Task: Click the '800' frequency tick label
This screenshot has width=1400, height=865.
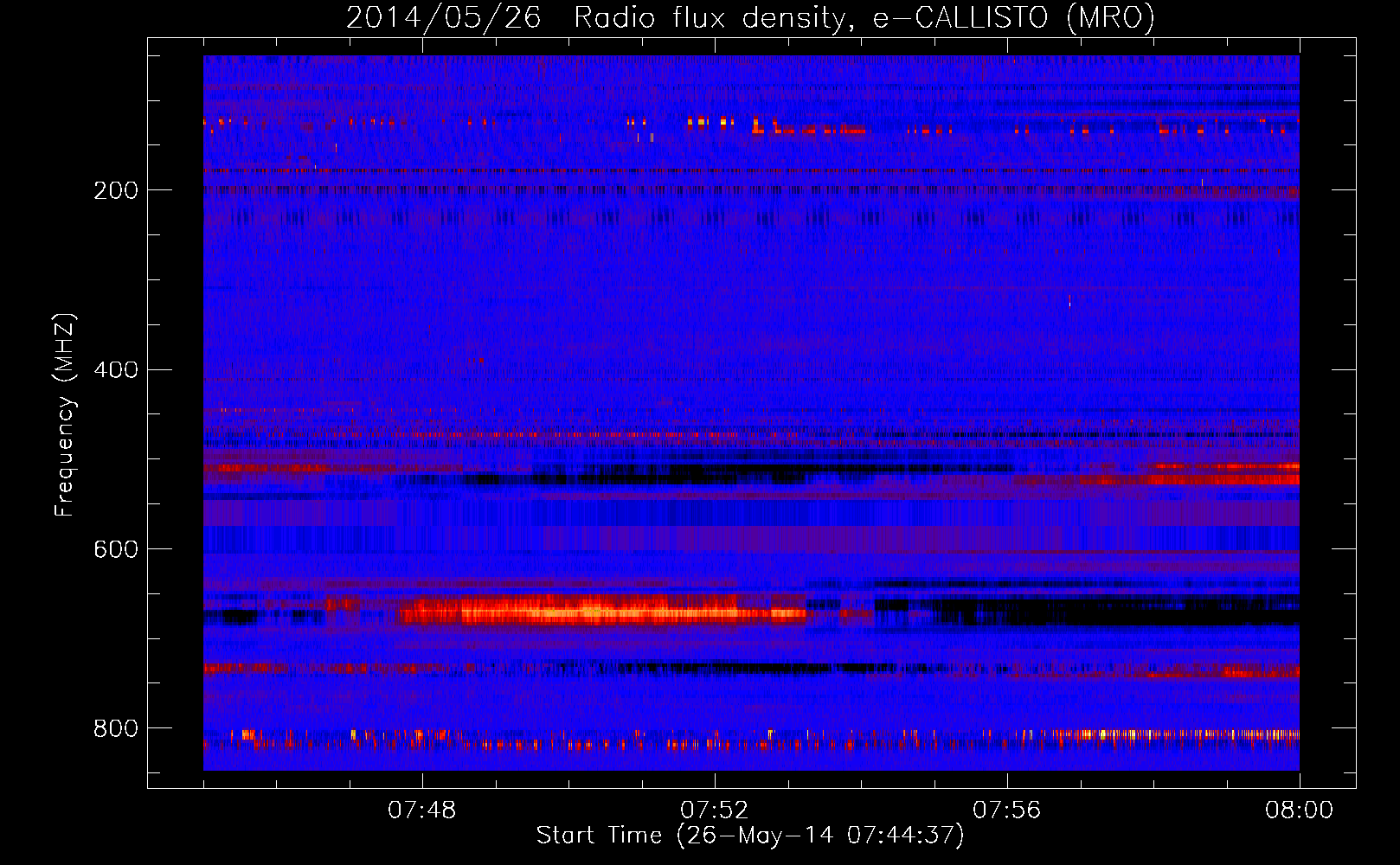Action: coord(115,729)
